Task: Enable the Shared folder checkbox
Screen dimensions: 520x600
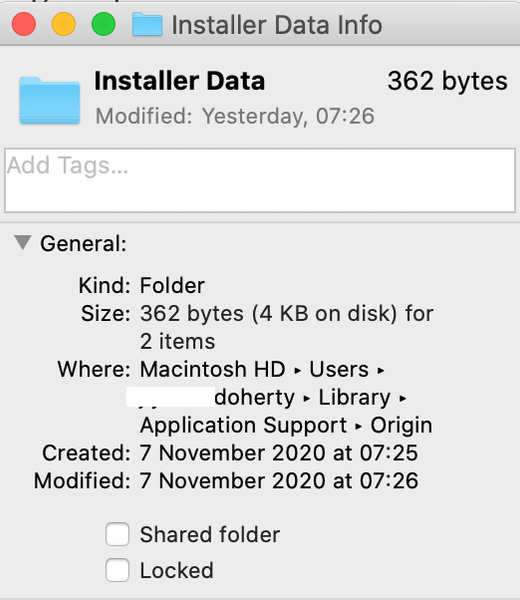Action: coord(117,534)
